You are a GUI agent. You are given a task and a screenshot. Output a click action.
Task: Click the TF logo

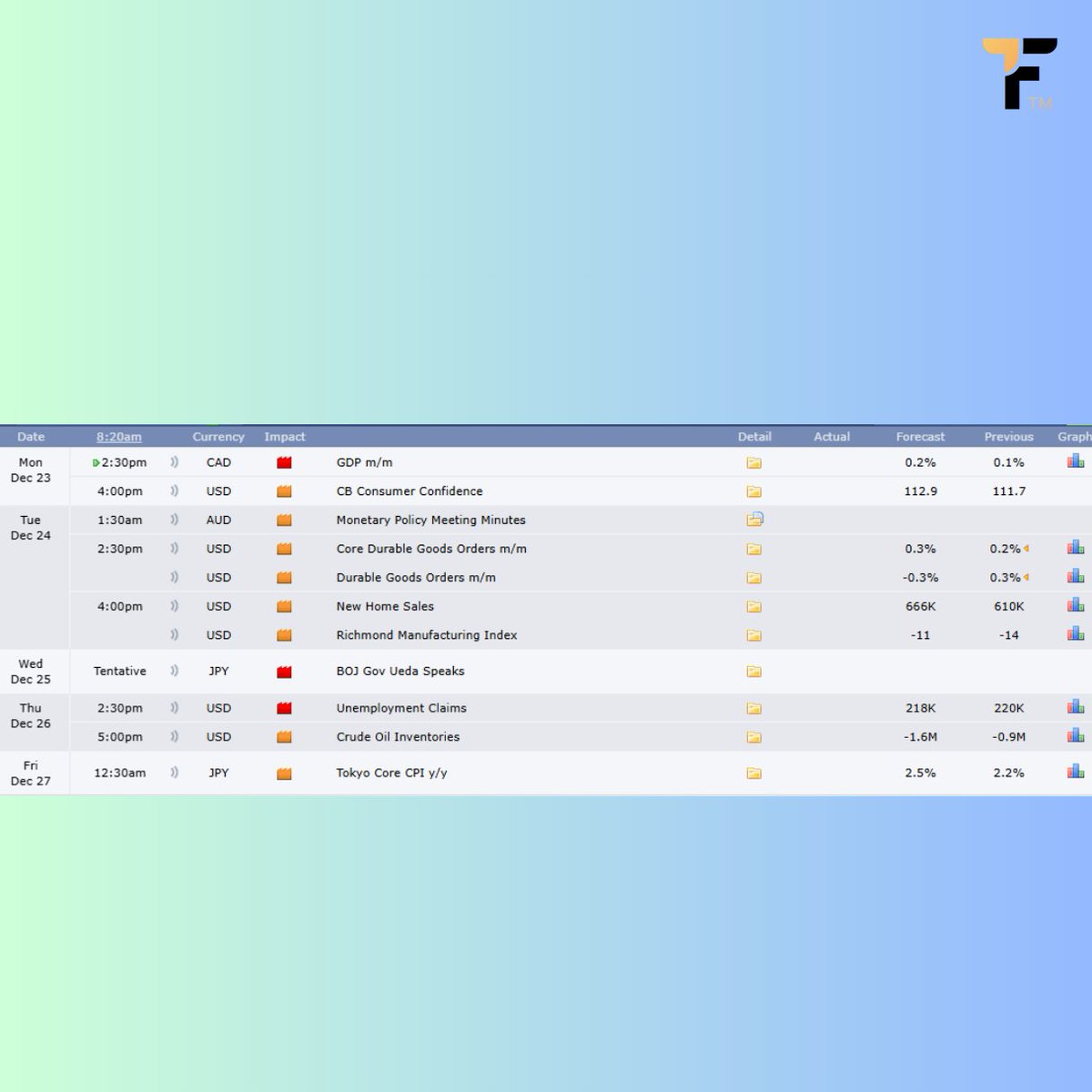(x=1020, y=74)
